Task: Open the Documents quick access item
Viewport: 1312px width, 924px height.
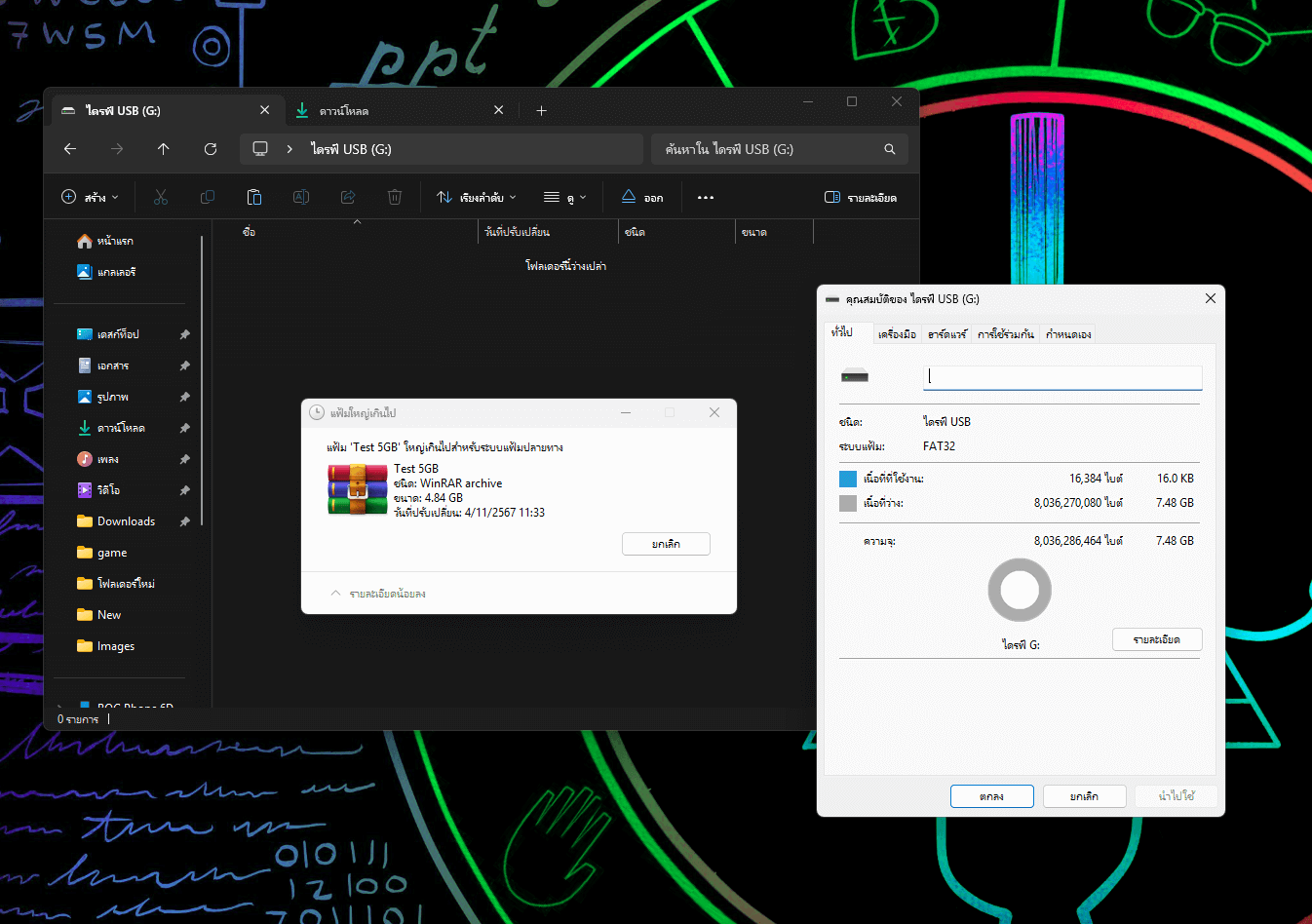Action: 103,366
